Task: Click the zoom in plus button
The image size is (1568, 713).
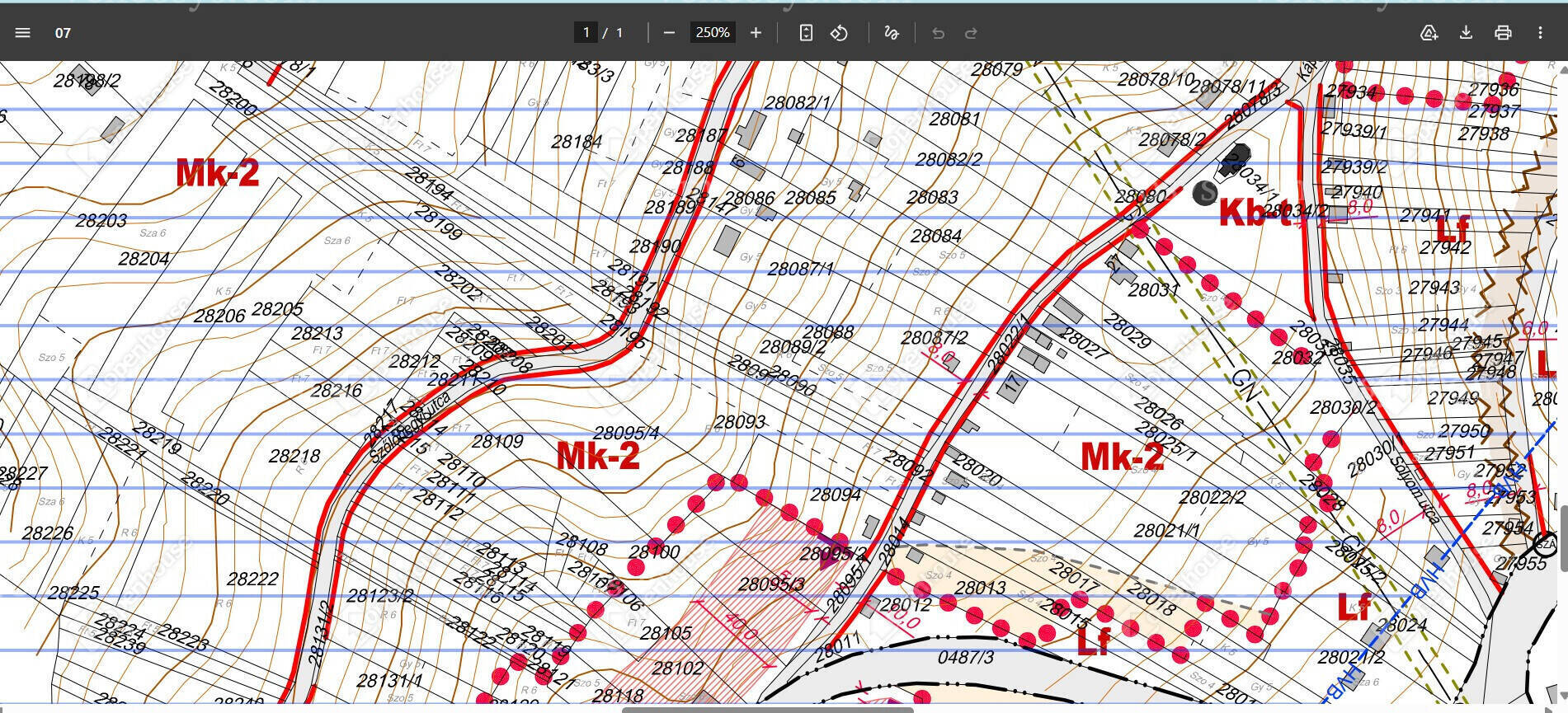Action: (x=756, y=33)
